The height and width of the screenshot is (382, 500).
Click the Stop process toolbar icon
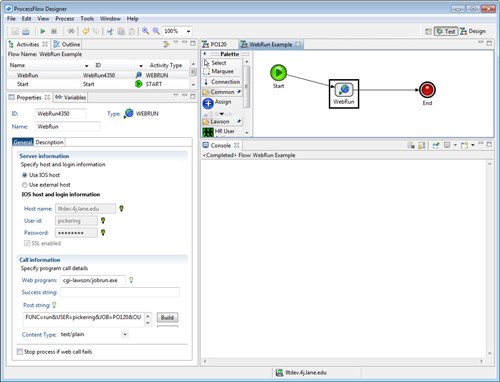pos(54,31)
